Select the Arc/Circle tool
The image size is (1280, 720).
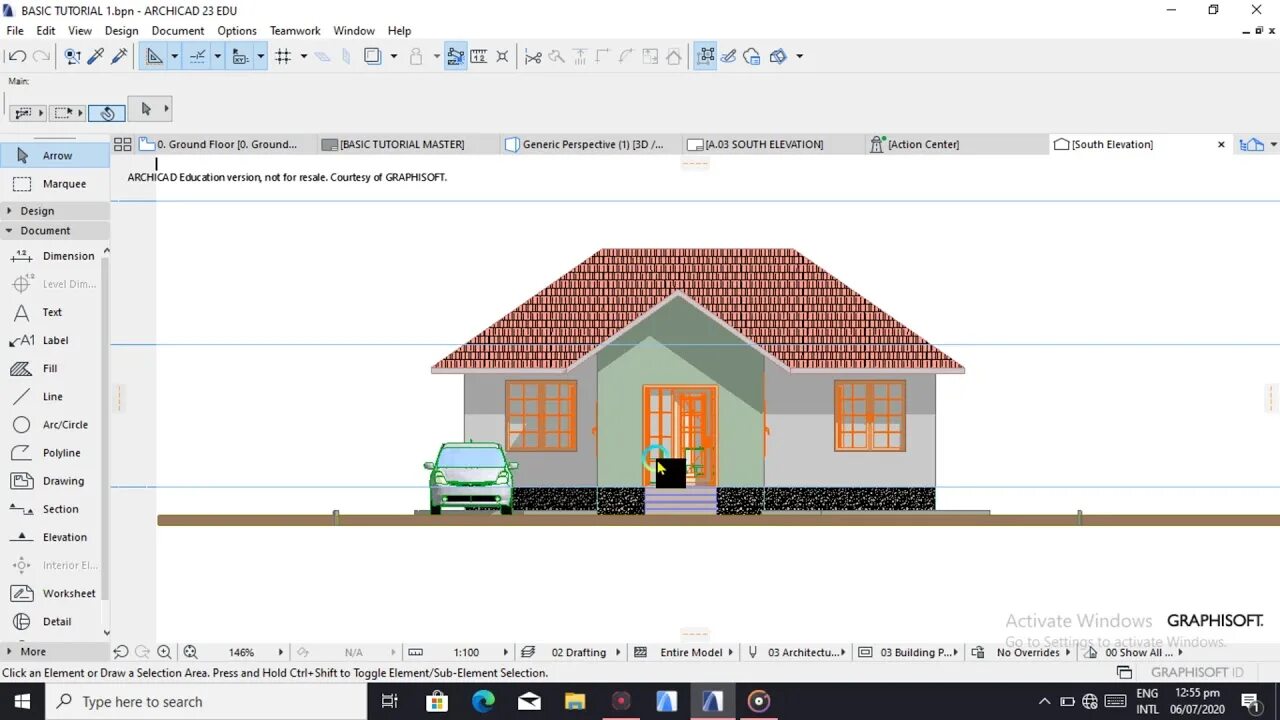52,425
